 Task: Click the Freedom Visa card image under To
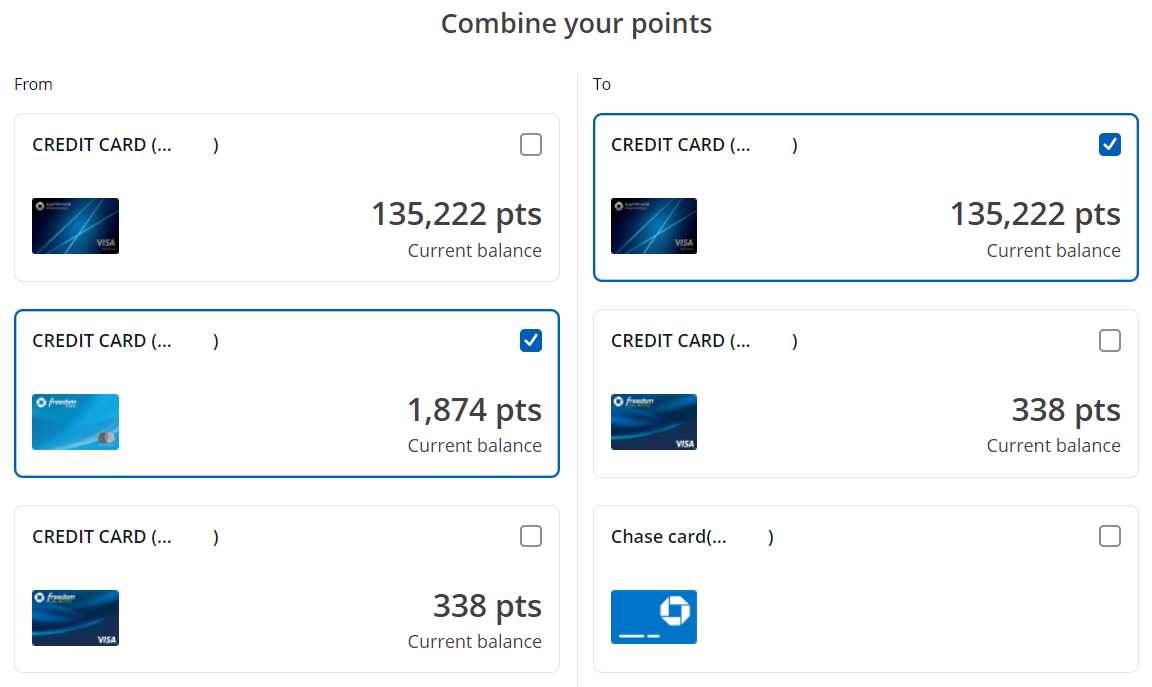[x=654, y=422]
